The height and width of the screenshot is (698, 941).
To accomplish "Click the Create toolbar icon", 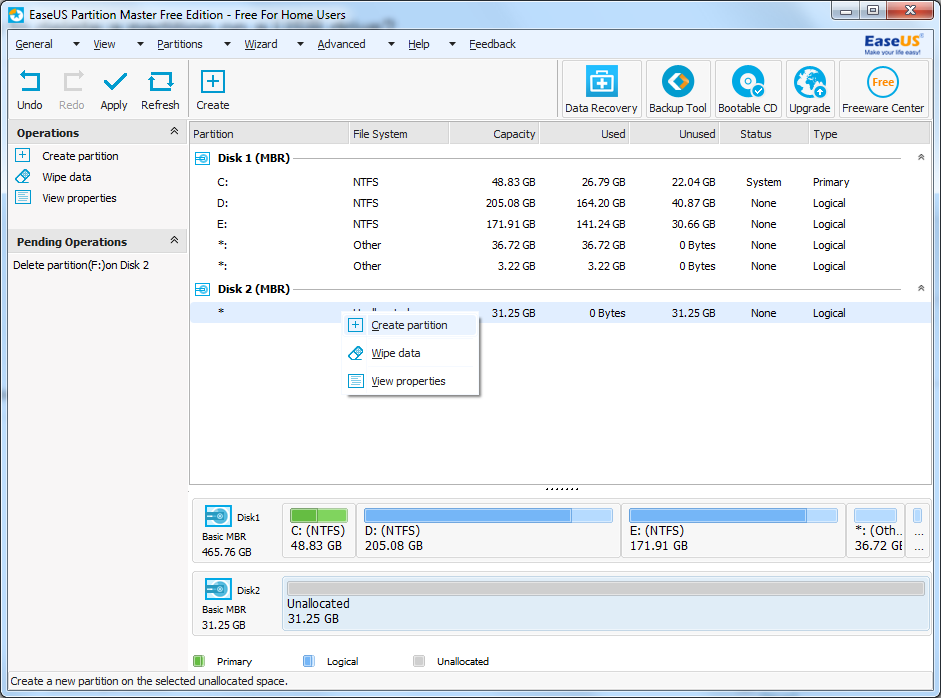I will point(212,82).
